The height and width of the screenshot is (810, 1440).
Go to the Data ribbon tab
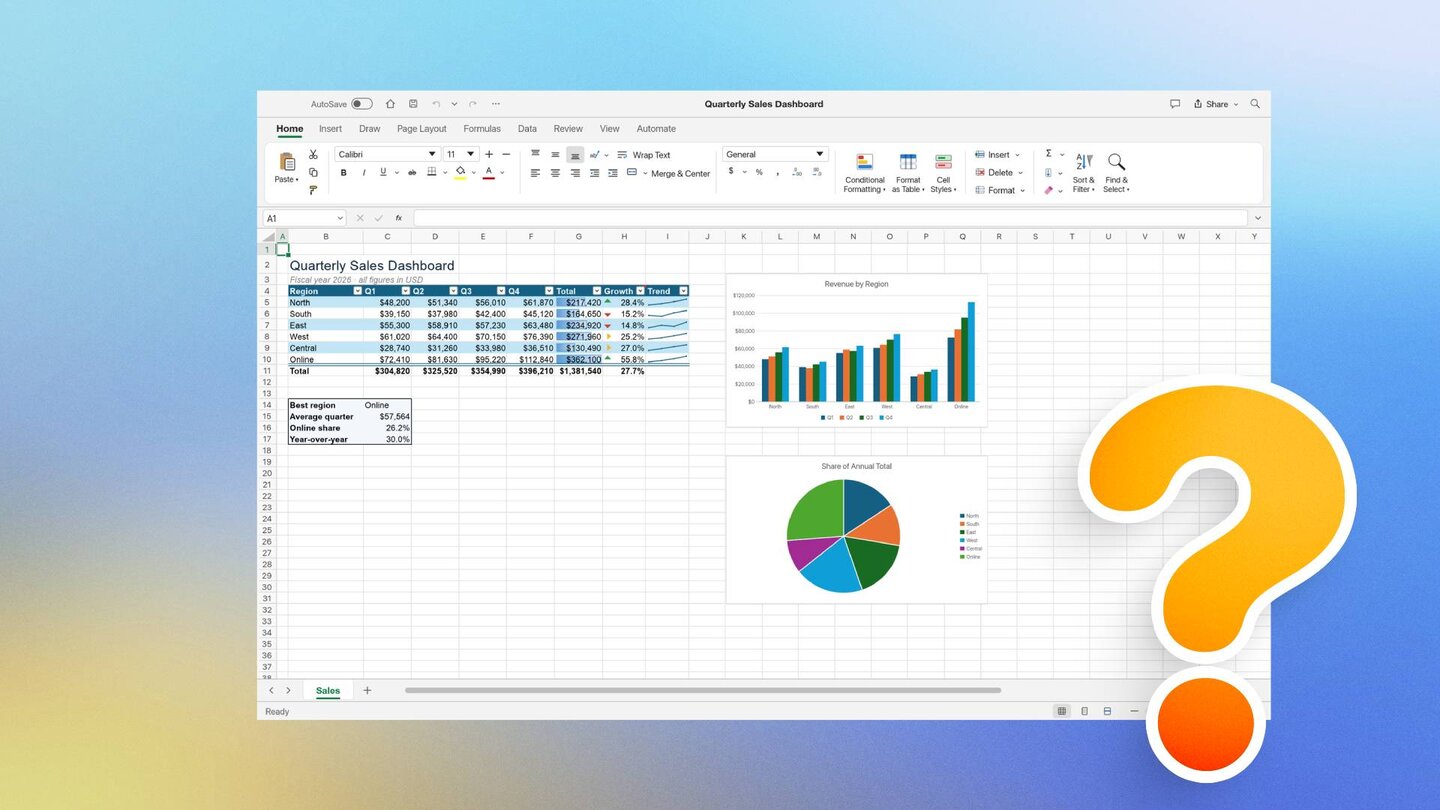pos(527,129)
